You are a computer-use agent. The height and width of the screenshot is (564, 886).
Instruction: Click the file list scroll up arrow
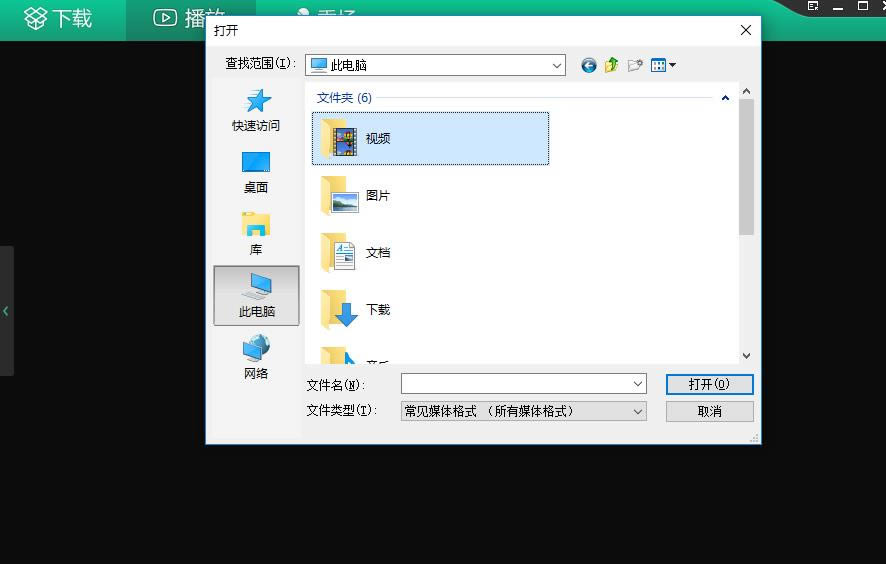(x=746, y=91)
